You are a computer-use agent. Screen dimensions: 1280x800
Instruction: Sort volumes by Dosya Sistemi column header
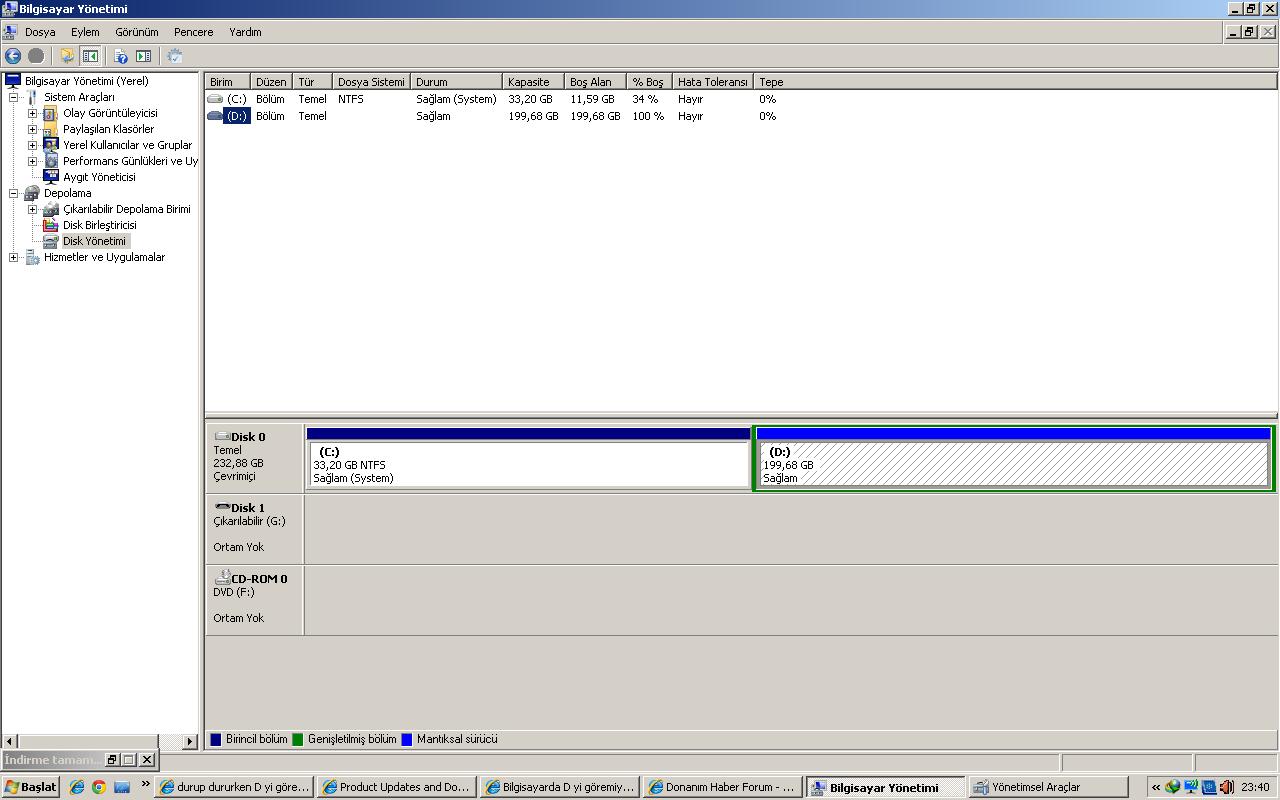(372, 82)
